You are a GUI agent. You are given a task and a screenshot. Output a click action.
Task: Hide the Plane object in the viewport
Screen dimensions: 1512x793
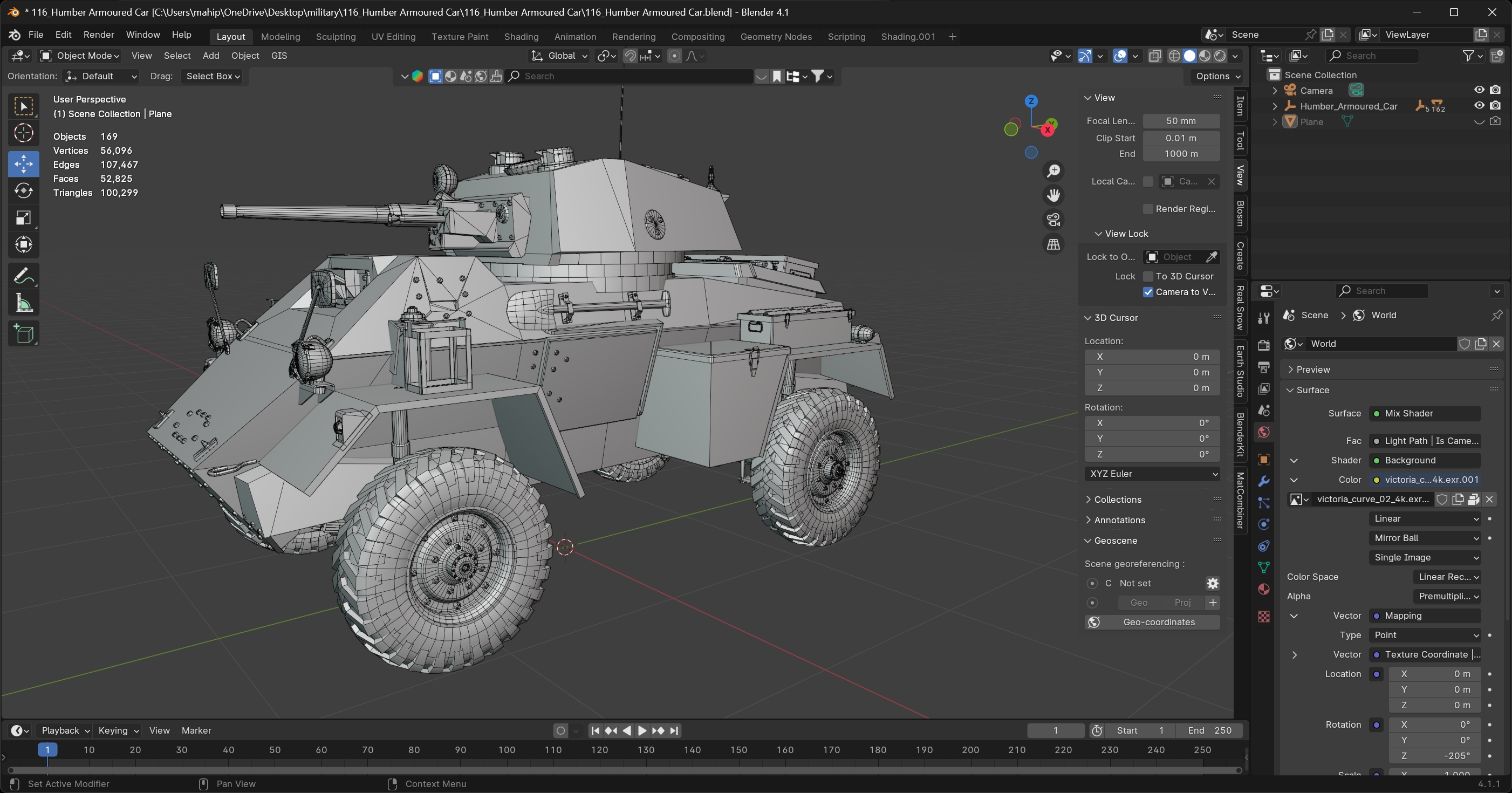(x=1479, y=121)
